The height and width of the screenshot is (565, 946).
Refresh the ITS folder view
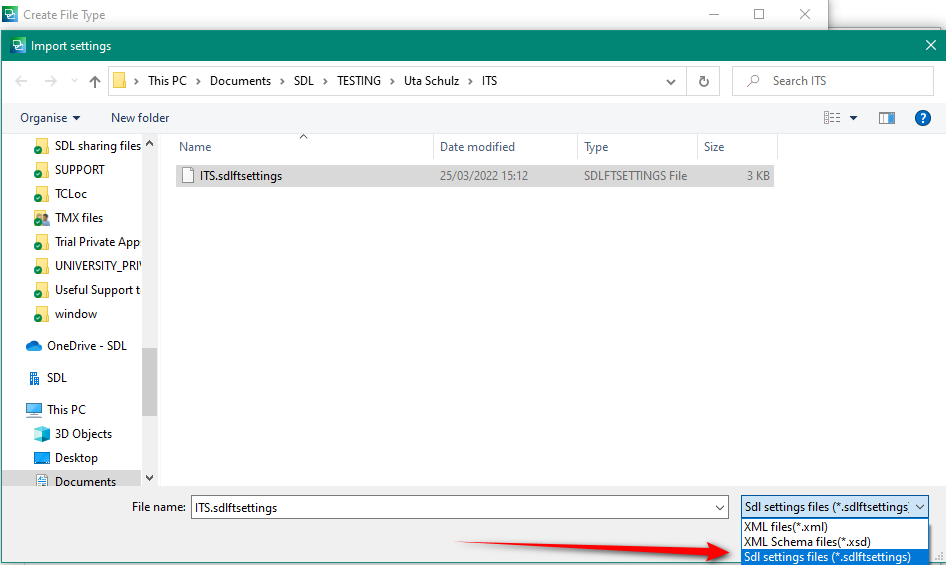click(703, 81)
